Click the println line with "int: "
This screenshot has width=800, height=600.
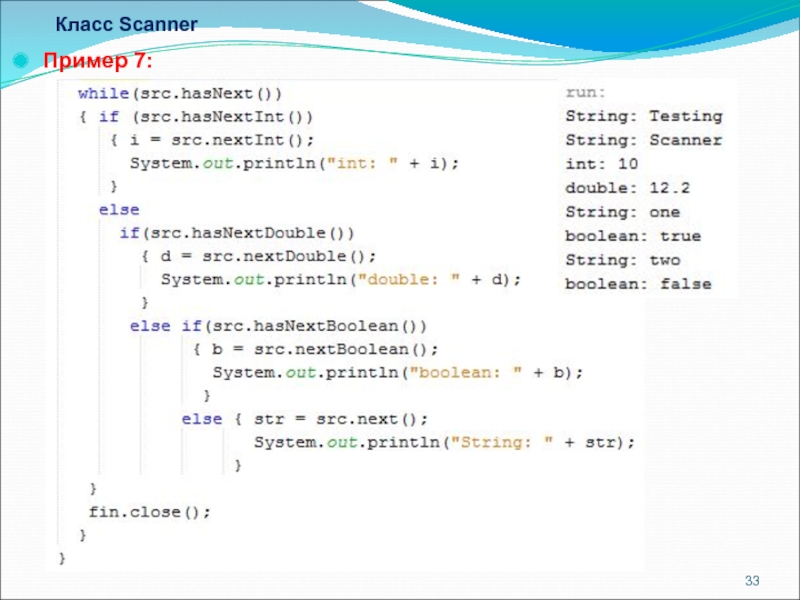click(x=294, y=163)
